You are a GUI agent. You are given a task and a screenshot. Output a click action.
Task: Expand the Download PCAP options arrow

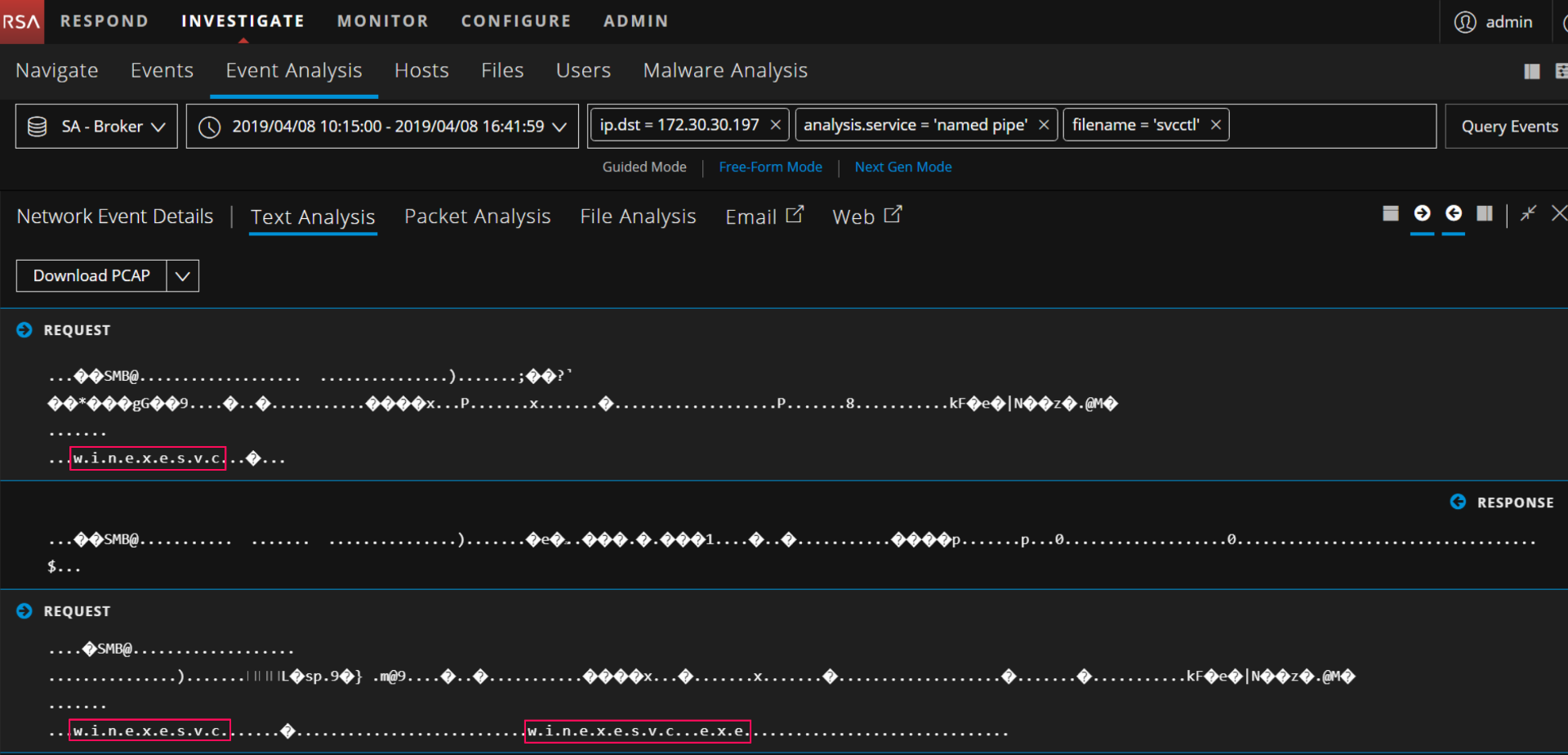tap(183, 276)
